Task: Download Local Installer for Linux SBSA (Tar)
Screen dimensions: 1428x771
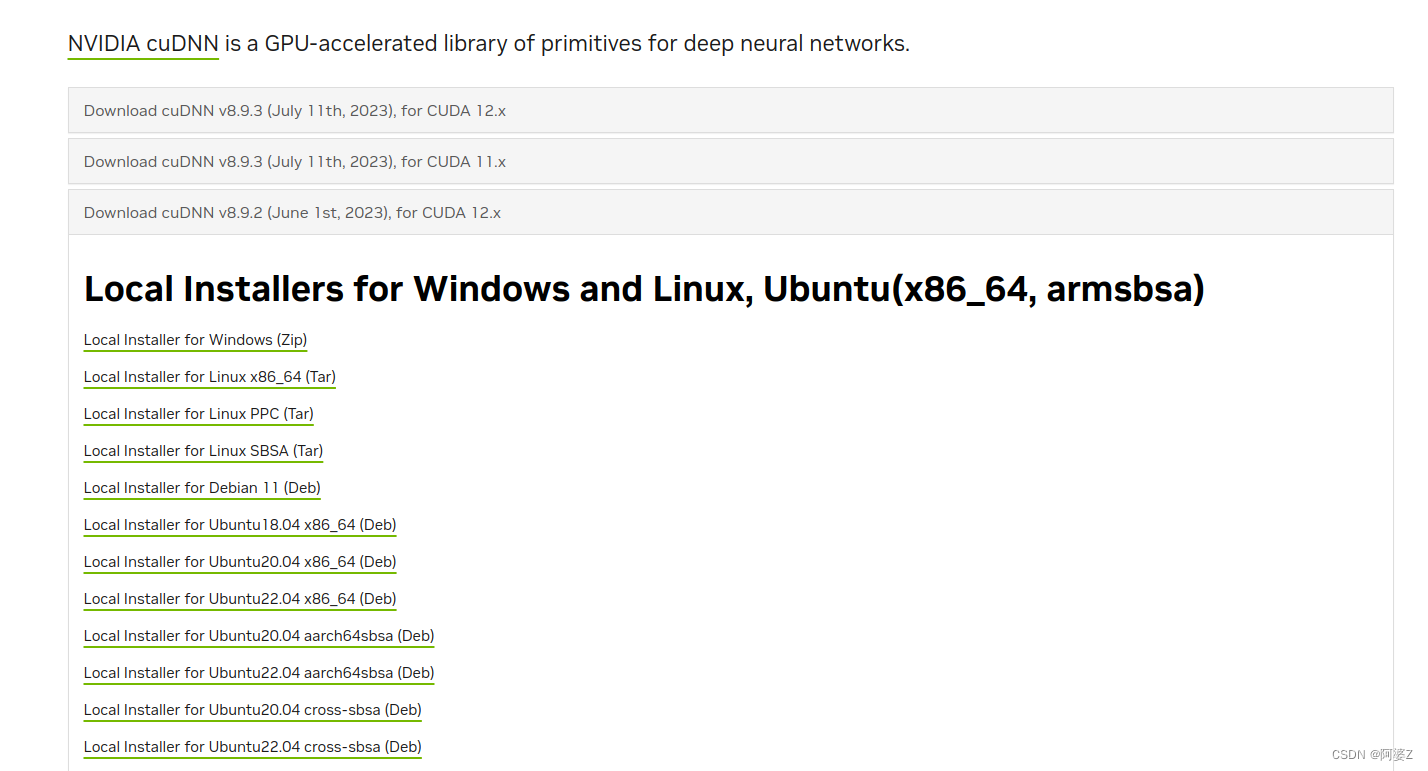Action: [x=203, y=451]
